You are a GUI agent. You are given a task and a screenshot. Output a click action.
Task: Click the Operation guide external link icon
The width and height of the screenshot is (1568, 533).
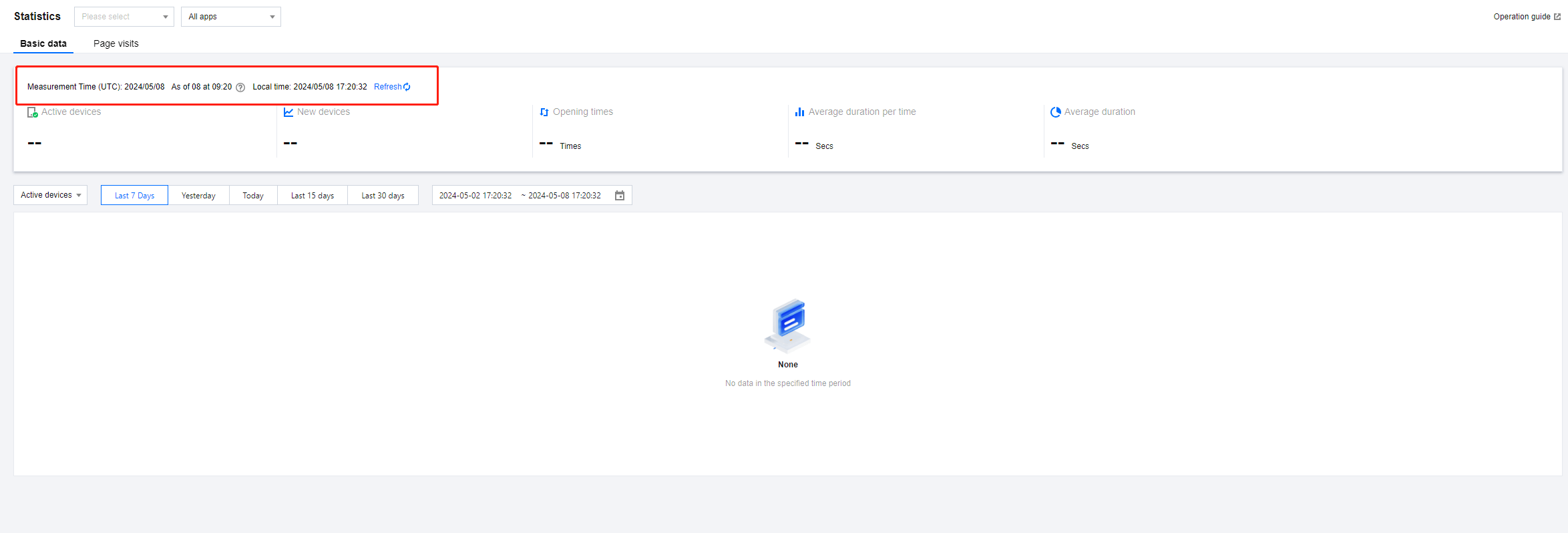click(1557, 17)
